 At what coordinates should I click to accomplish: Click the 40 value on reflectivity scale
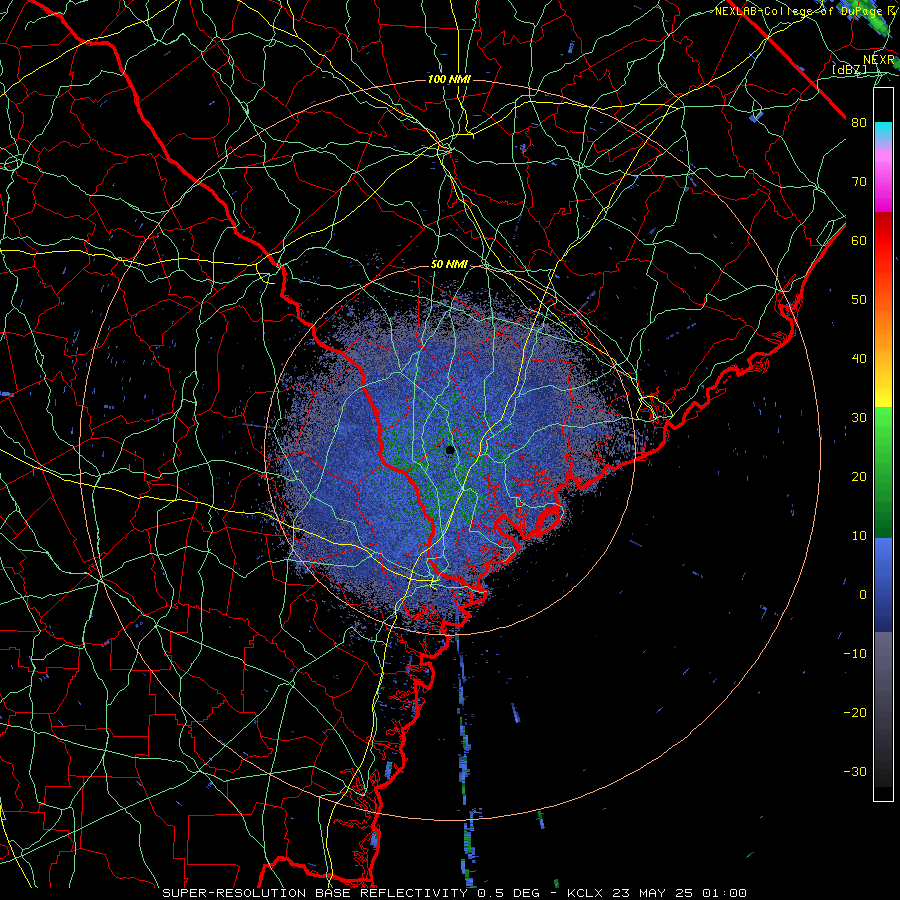click(859, 359)
